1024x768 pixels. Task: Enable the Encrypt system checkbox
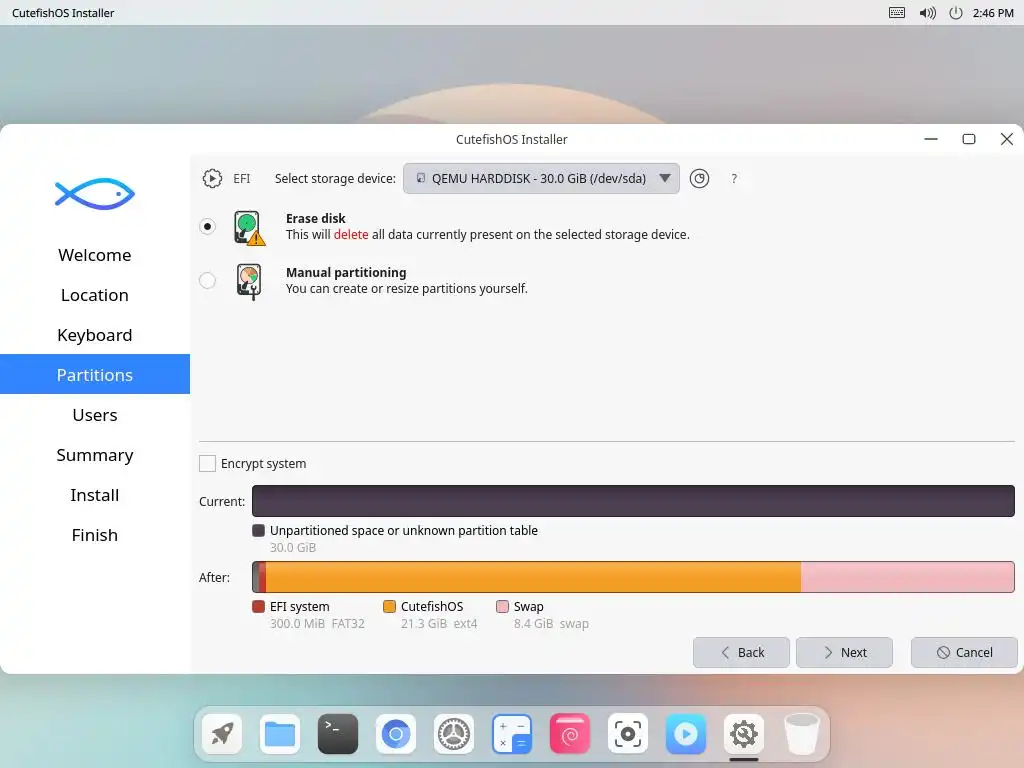[x=207, y=464]
